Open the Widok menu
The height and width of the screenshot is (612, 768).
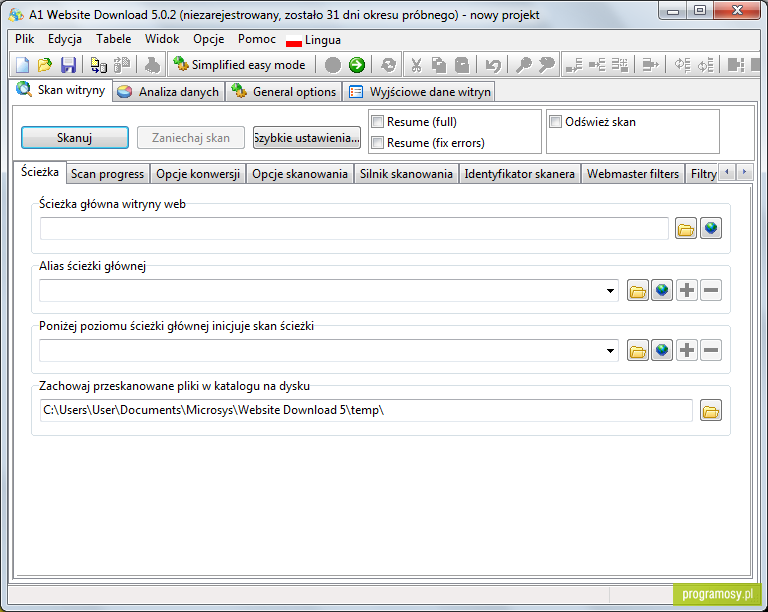tap(162, 39)
